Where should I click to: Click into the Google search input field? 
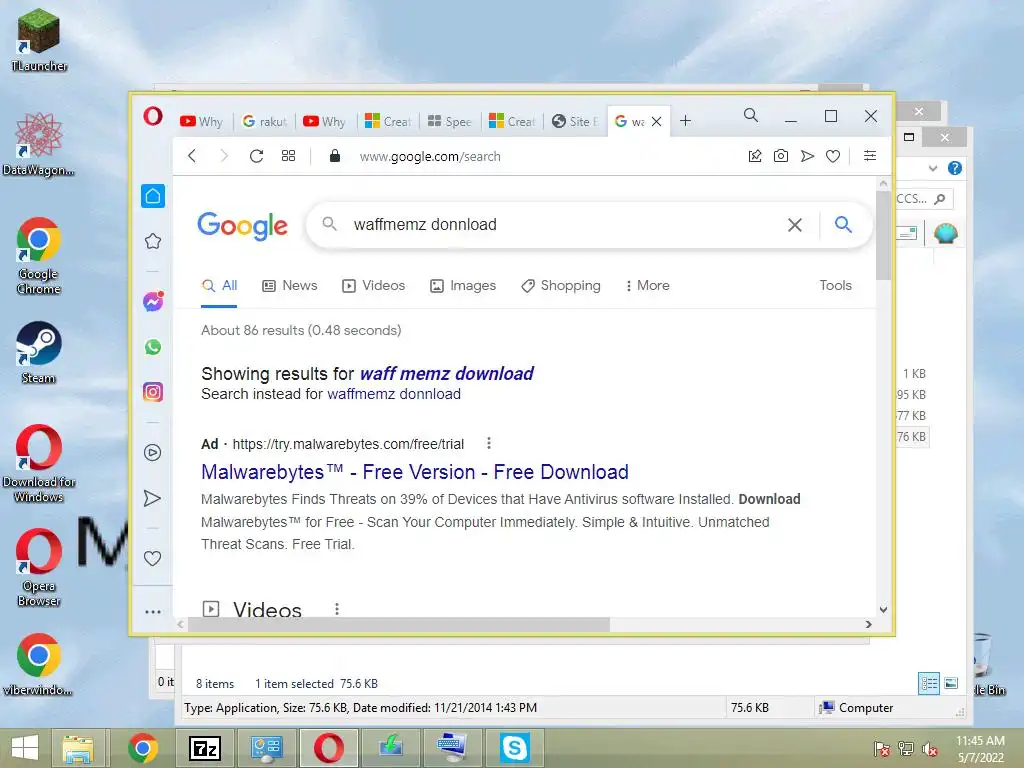pyautogui.click(x=562, y=225)
